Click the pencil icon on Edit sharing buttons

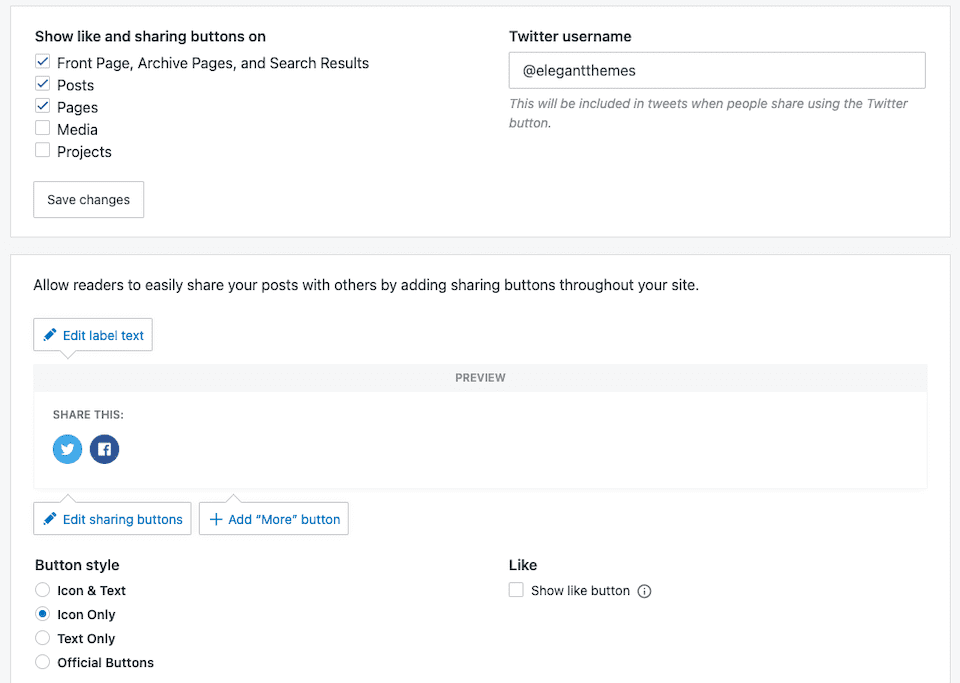[x=50, y=518]
